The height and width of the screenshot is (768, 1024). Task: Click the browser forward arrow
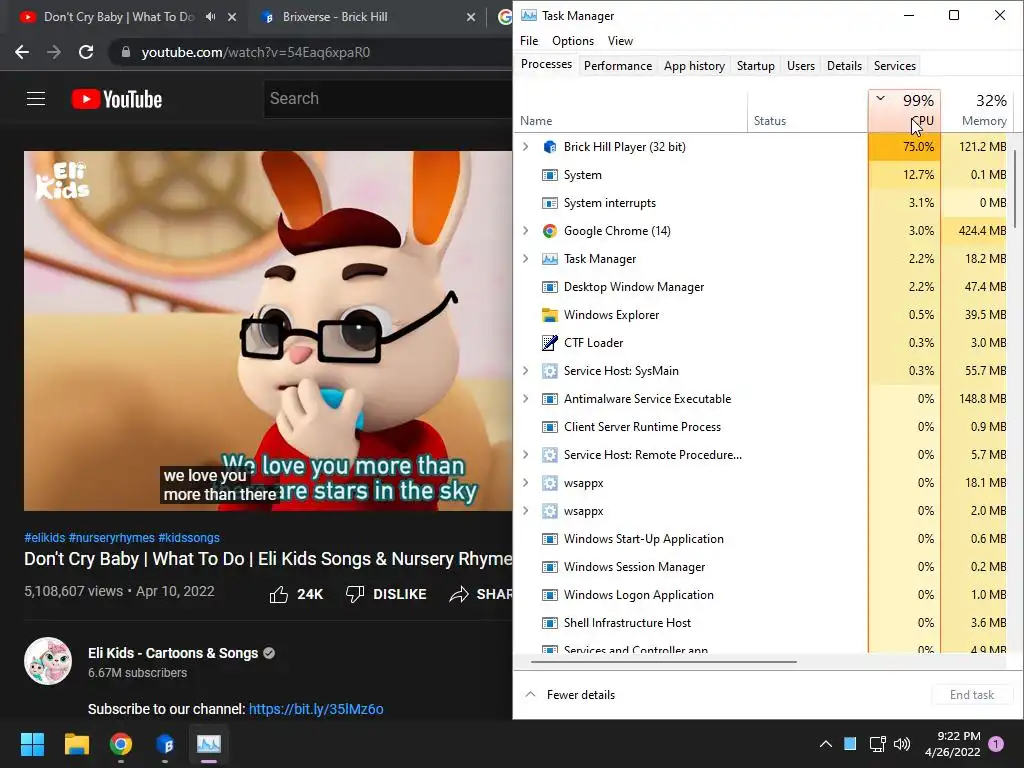pos(54,52)
